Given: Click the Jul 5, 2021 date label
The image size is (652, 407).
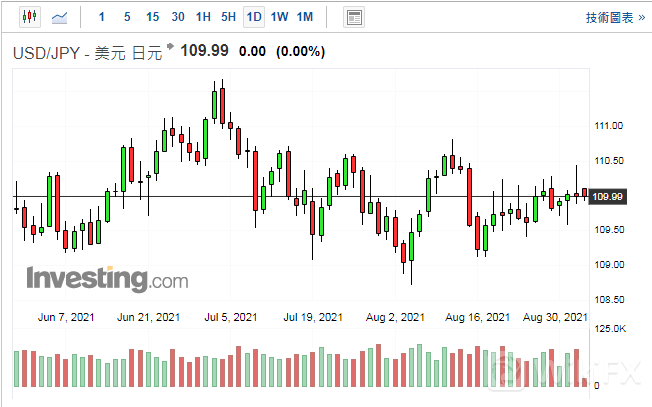Looking at the screenshot, I should [230, 317].
